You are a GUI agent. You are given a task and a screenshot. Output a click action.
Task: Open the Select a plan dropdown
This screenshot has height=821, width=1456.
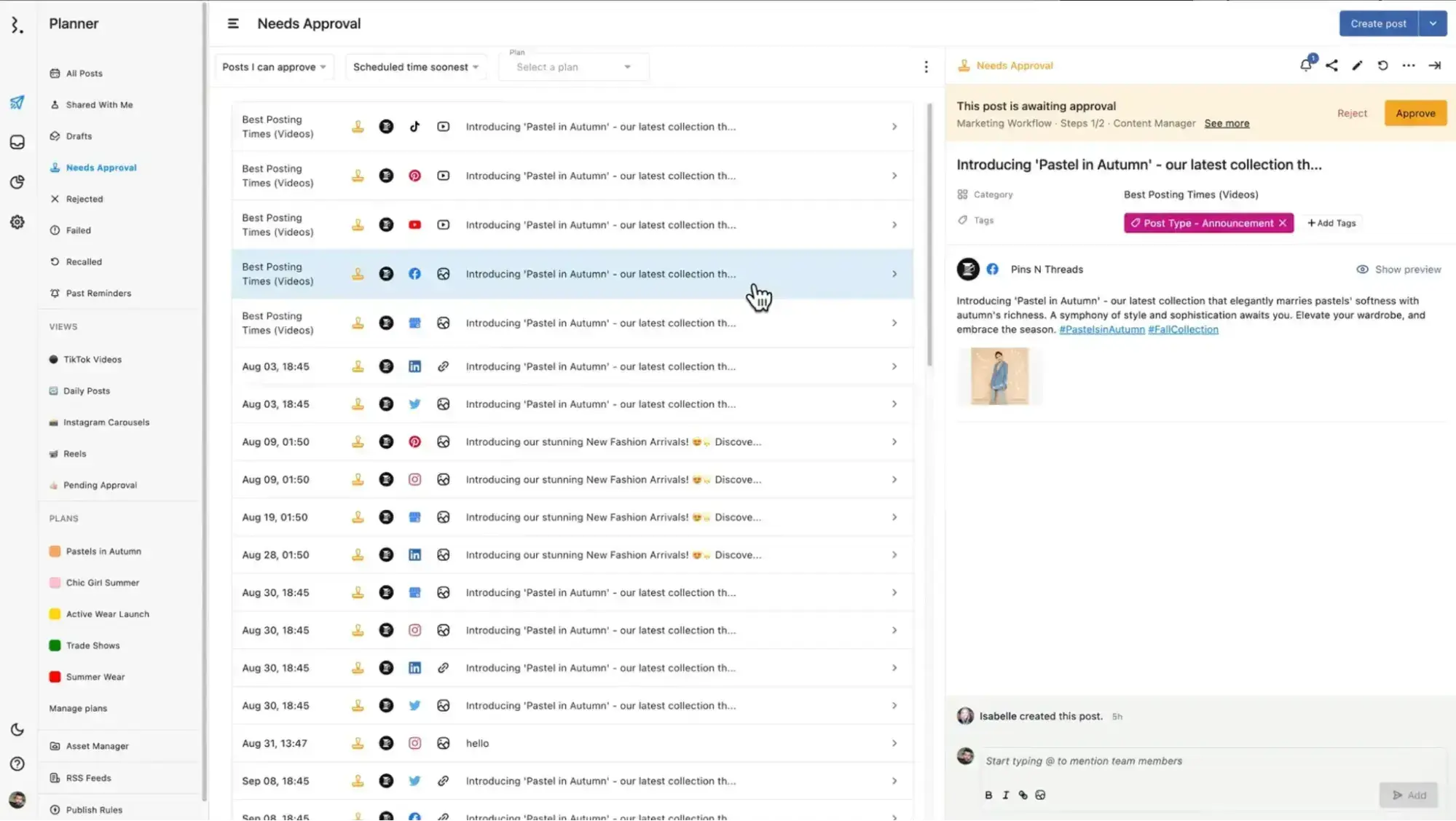572,66
